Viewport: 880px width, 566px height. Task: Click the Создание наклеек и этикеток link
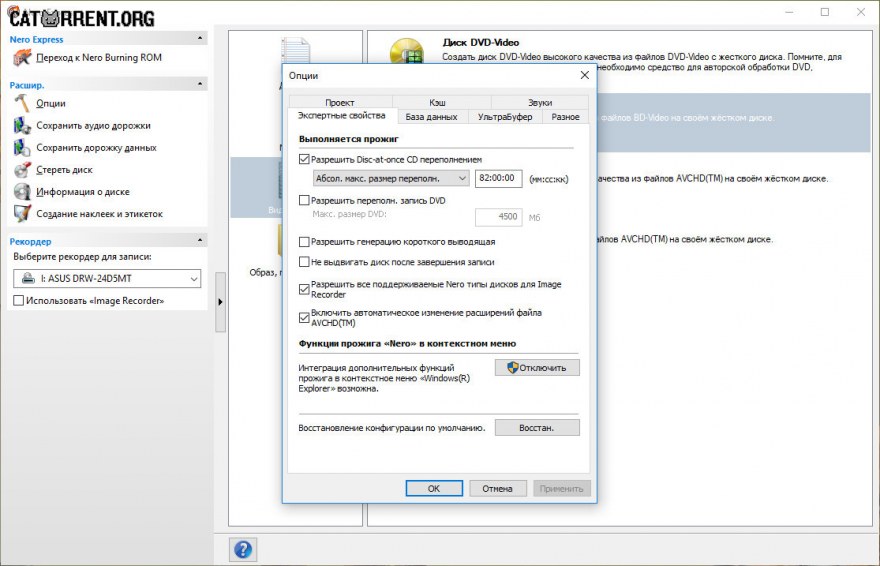[99, 213]
